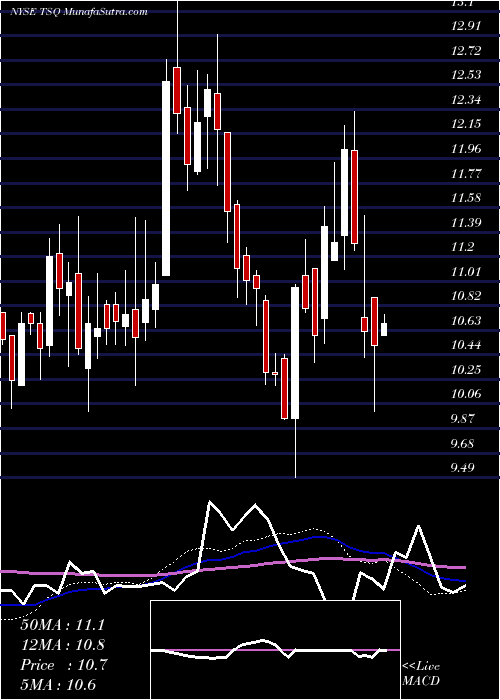The width and height of the screenshot is (500, 700).
Task: Click the 12.15 price axis label
Action: tap(466, 124)
